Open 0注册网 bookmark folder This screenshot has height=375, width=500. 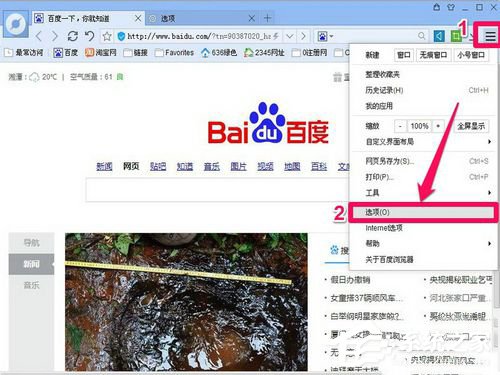[x=309, y=52]
